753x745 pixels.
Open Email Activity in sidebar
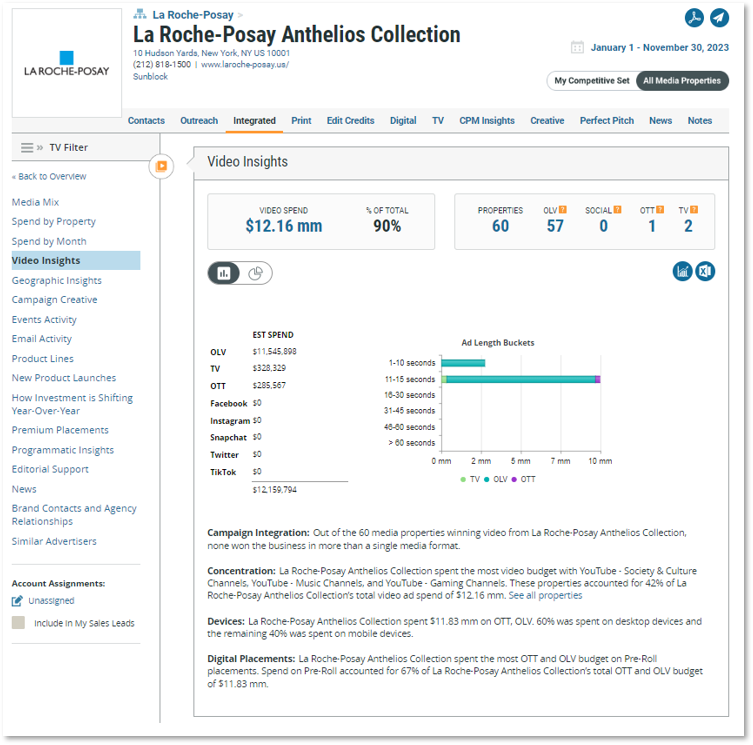coord(42,339)
